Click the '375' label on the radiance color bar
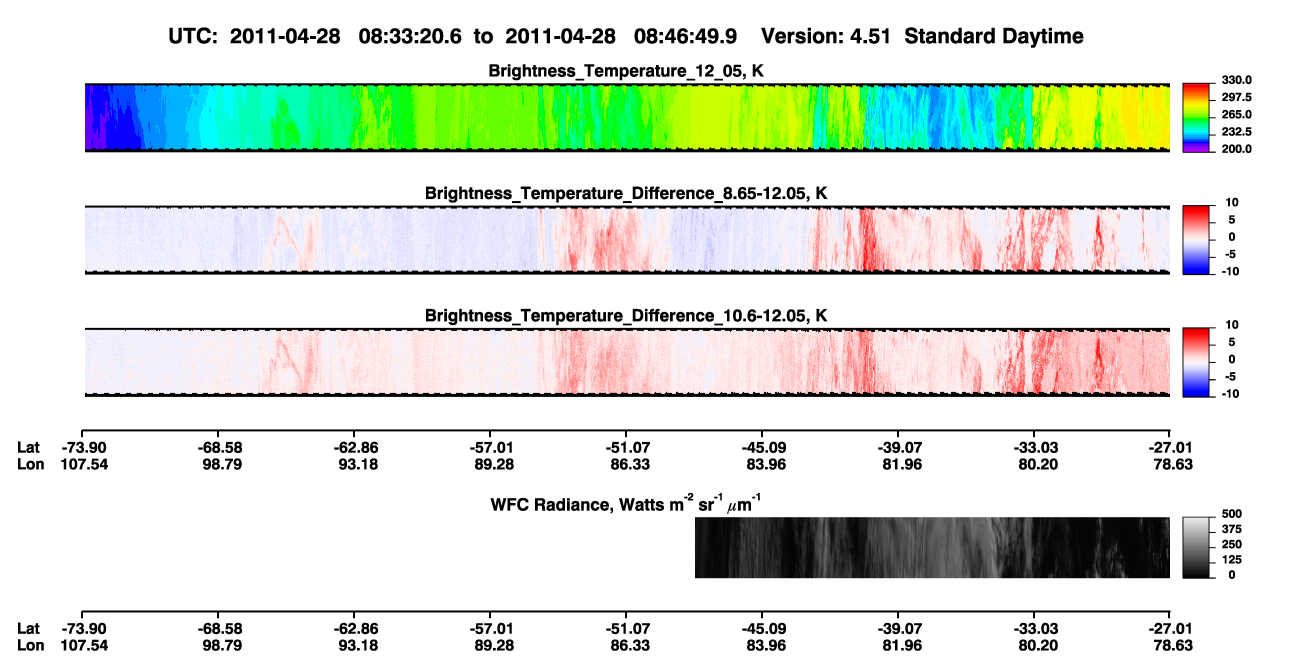The height and width of the screenshot is (667, 1300). click(1230, 529)
